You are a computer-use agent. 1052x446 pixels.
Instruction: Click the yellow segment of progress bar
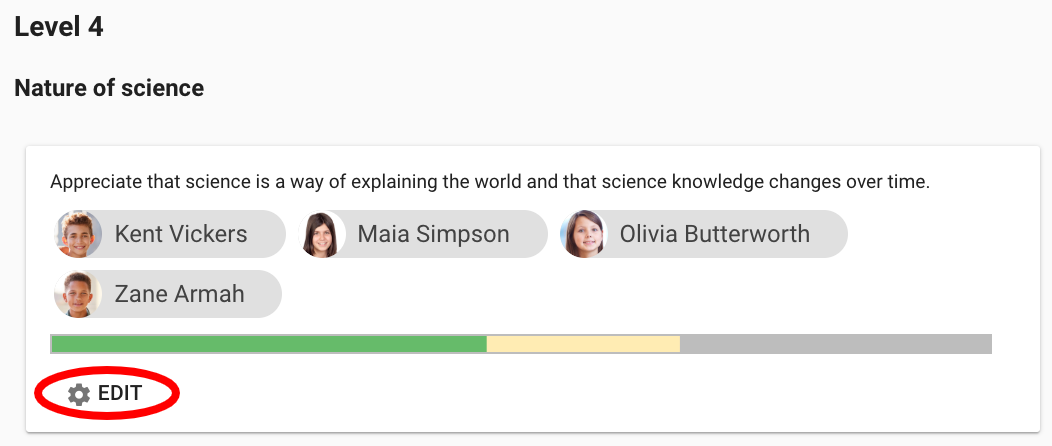tap(583, 344)
